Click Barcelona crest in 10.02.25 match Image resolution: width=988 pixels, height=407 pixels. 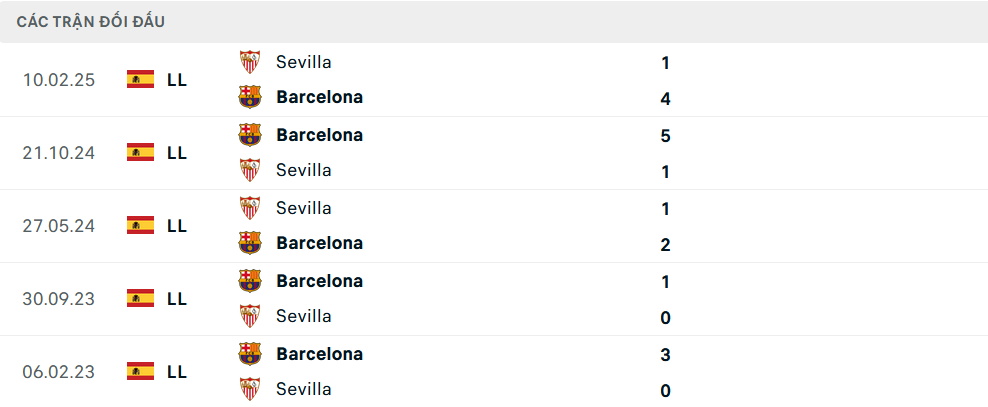(x=250, y=97)
